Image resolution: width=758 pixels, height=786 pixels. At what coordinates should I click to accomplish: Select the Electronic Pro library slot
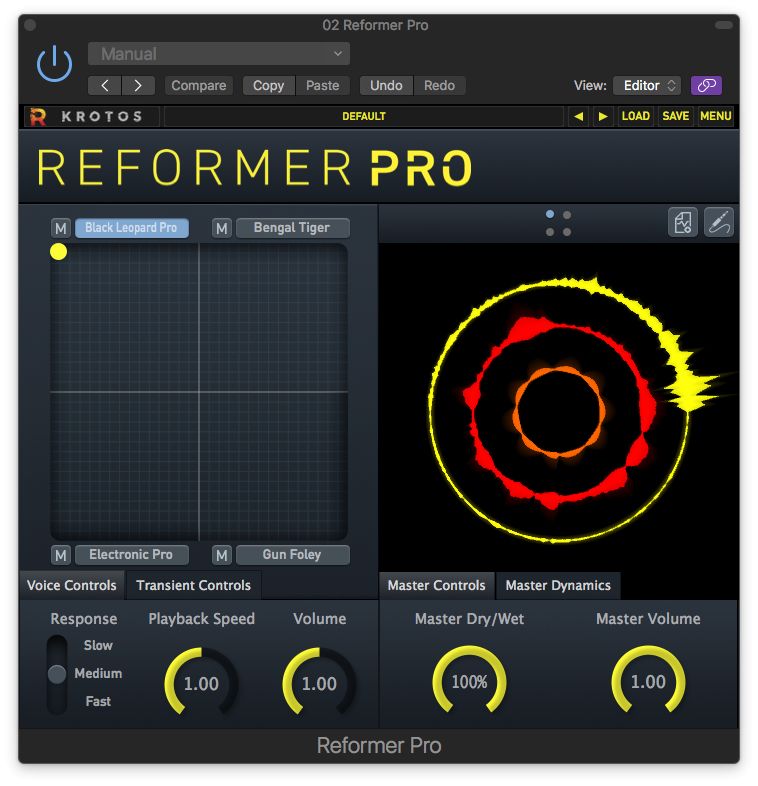coord(131,555)
